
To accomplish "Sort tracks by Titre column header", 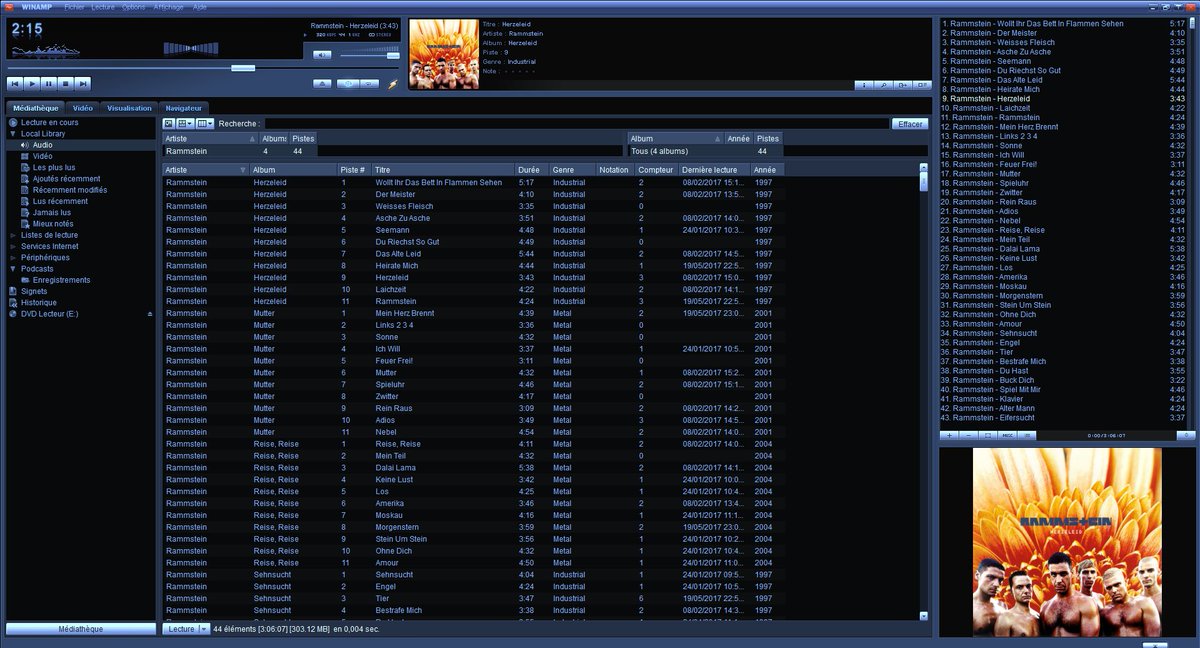I will 443,170.
